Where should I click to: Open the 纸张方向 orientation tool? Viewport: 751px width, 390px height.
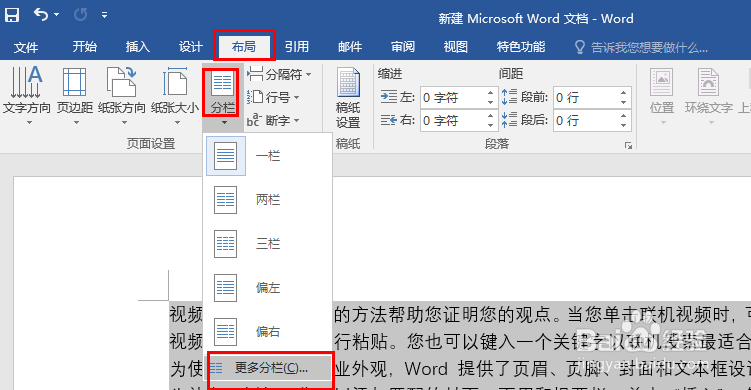coord(122,95)
